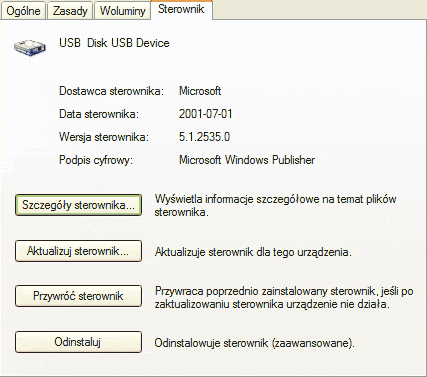
Task: Open Szczegóły sterownika button
Action: point(78,205)
